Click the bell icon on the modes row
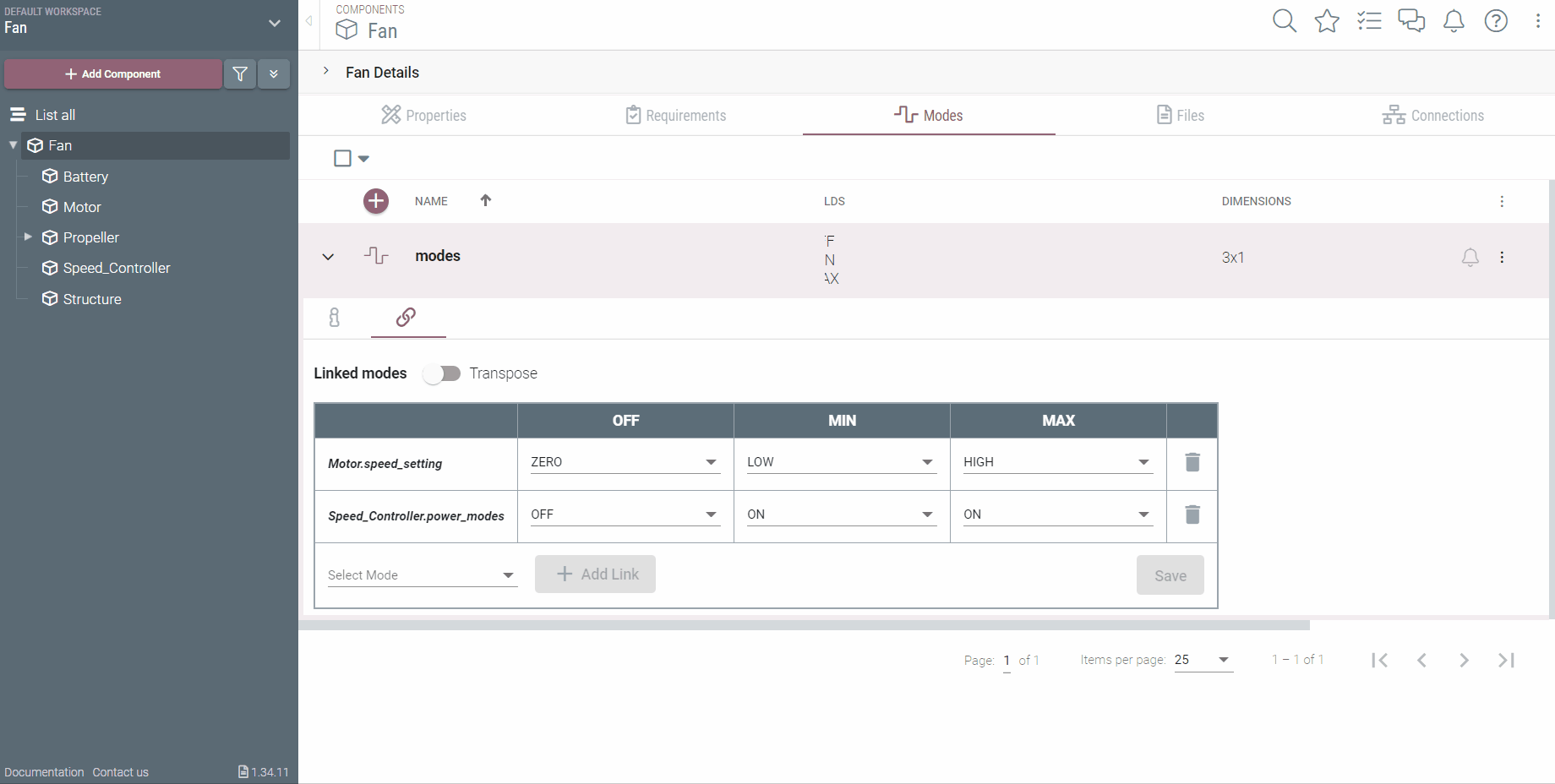 coord(1470,257)
